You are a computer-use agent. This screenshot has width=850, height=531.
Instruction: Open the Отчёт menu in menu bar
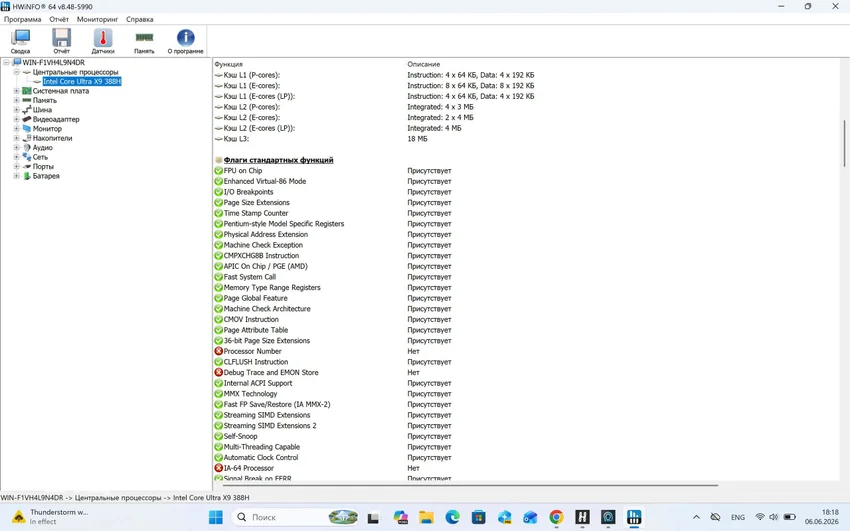59,19
